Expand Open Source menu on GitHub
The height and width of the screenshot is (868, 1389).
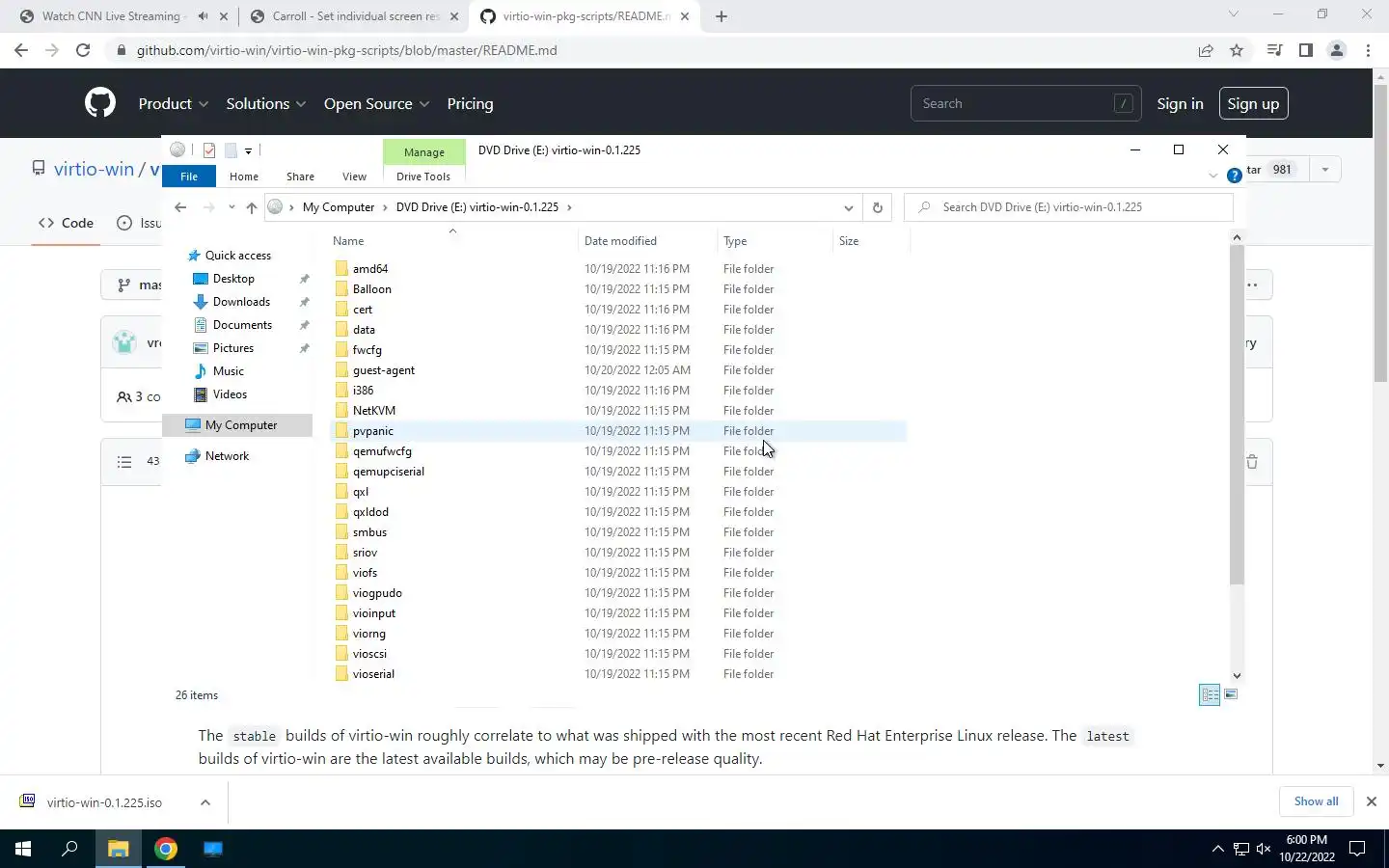tap(377, 103)
